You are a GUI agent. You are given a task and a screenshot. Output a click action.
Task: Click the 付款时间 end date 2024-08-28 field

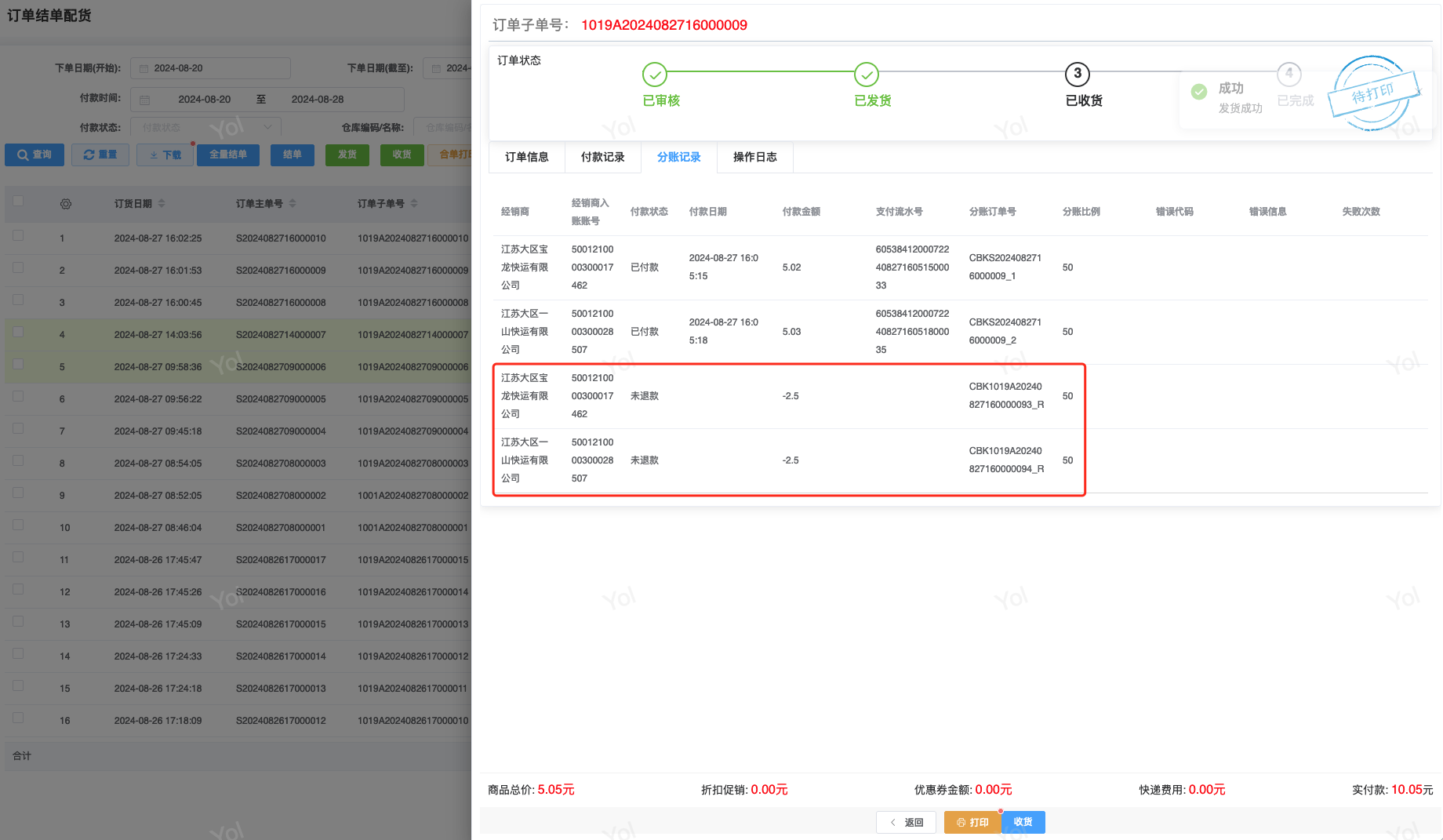(318, 100)
